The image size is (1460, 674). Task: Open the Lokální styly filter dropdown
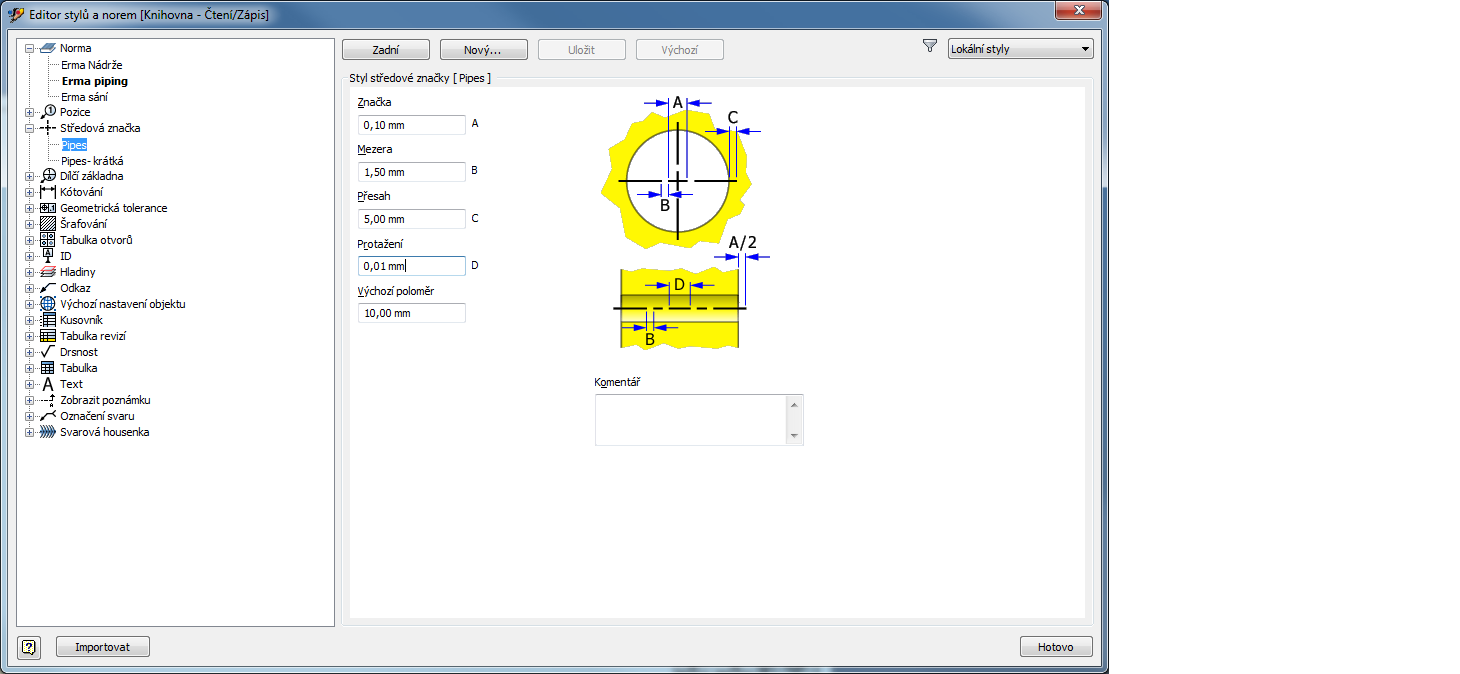[1020, 49]
